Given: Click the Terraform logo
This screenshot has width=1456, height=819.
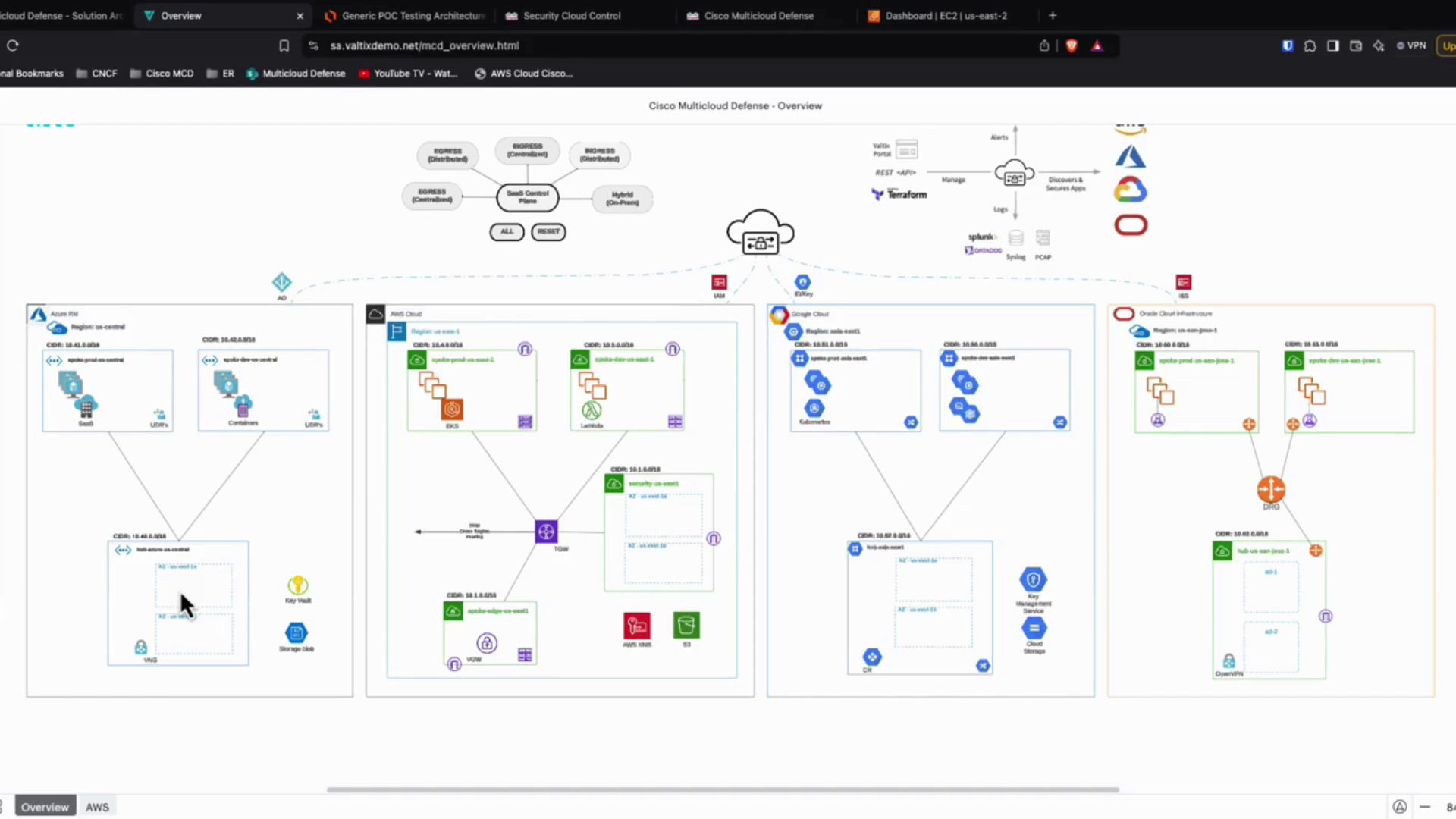Looking at the screenshot, I should (899, 194).
